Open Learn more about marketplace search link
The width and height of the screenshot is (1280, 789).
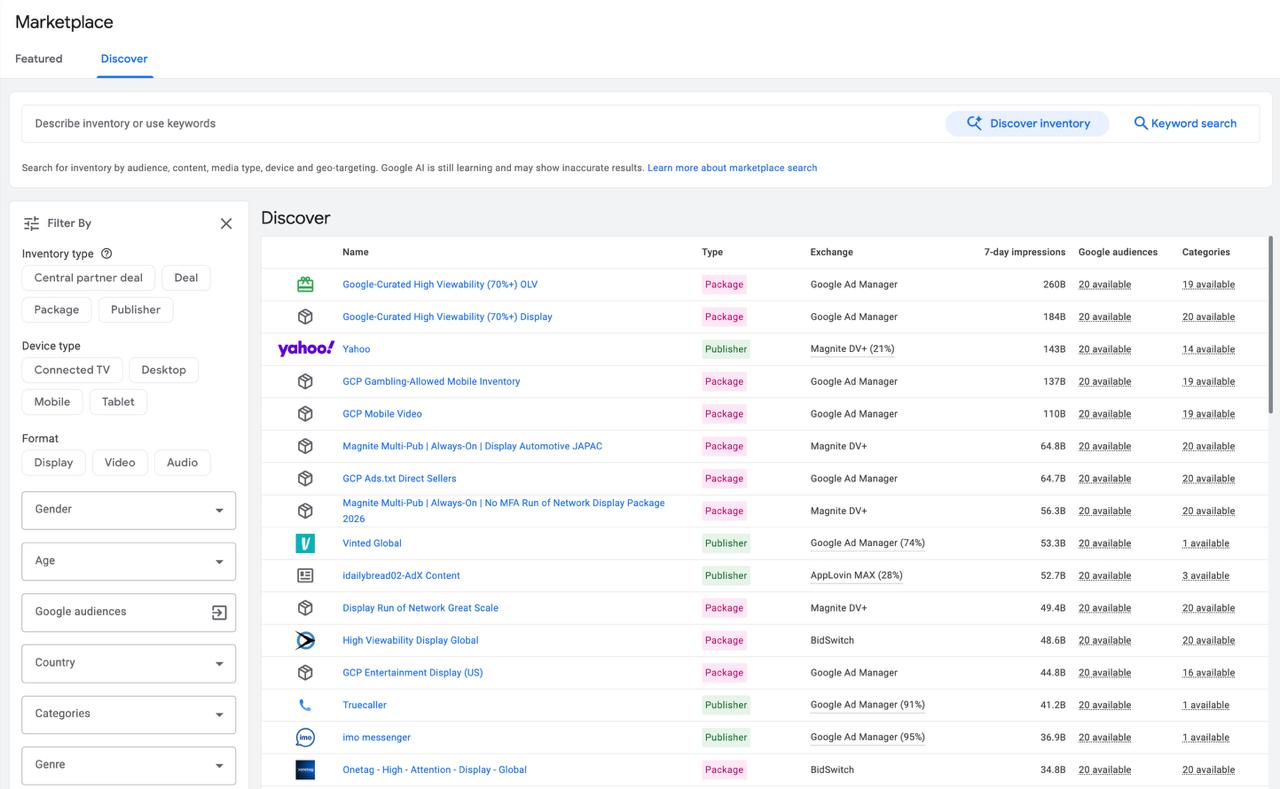[x=732, y=168]
